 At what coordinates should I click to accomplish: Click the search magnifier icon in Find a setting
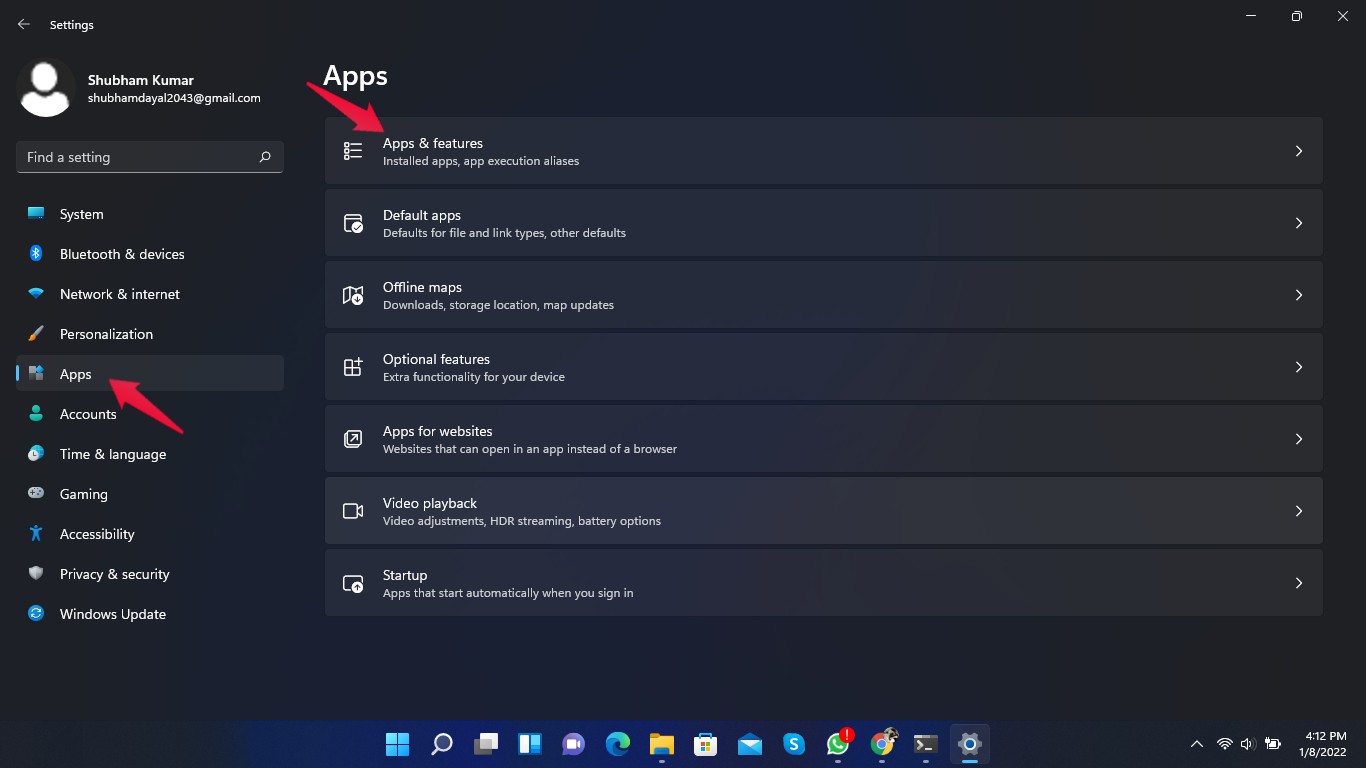click(x=265, y=157)
